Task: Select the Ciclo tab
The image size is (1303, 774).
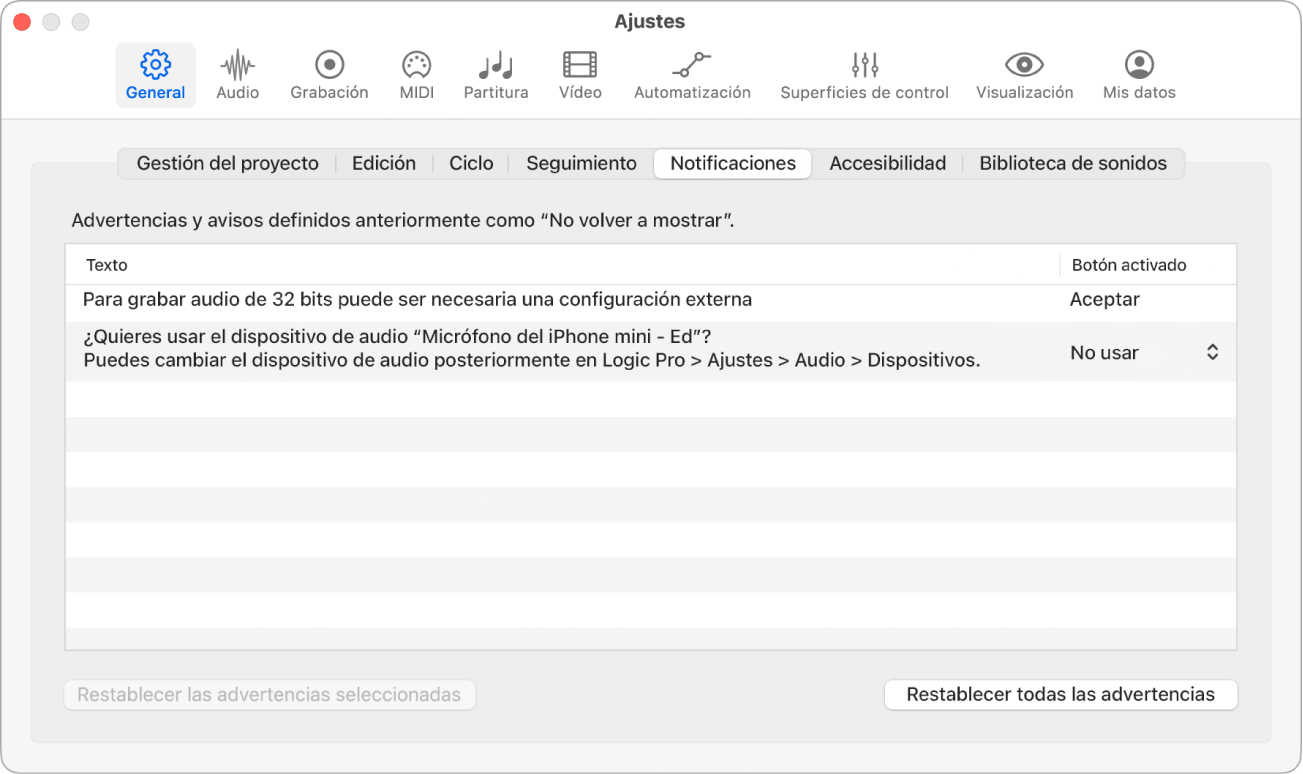Action: click(470, 162)
